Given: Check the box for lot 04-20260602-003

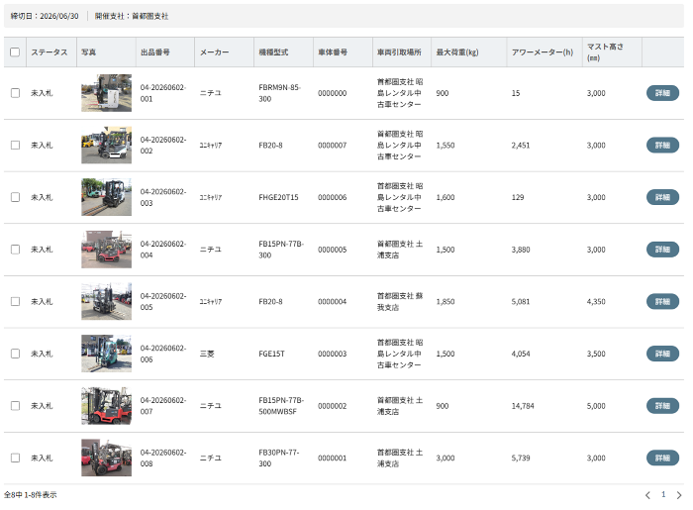Looking at the screenshot, I should pos(15,197).
